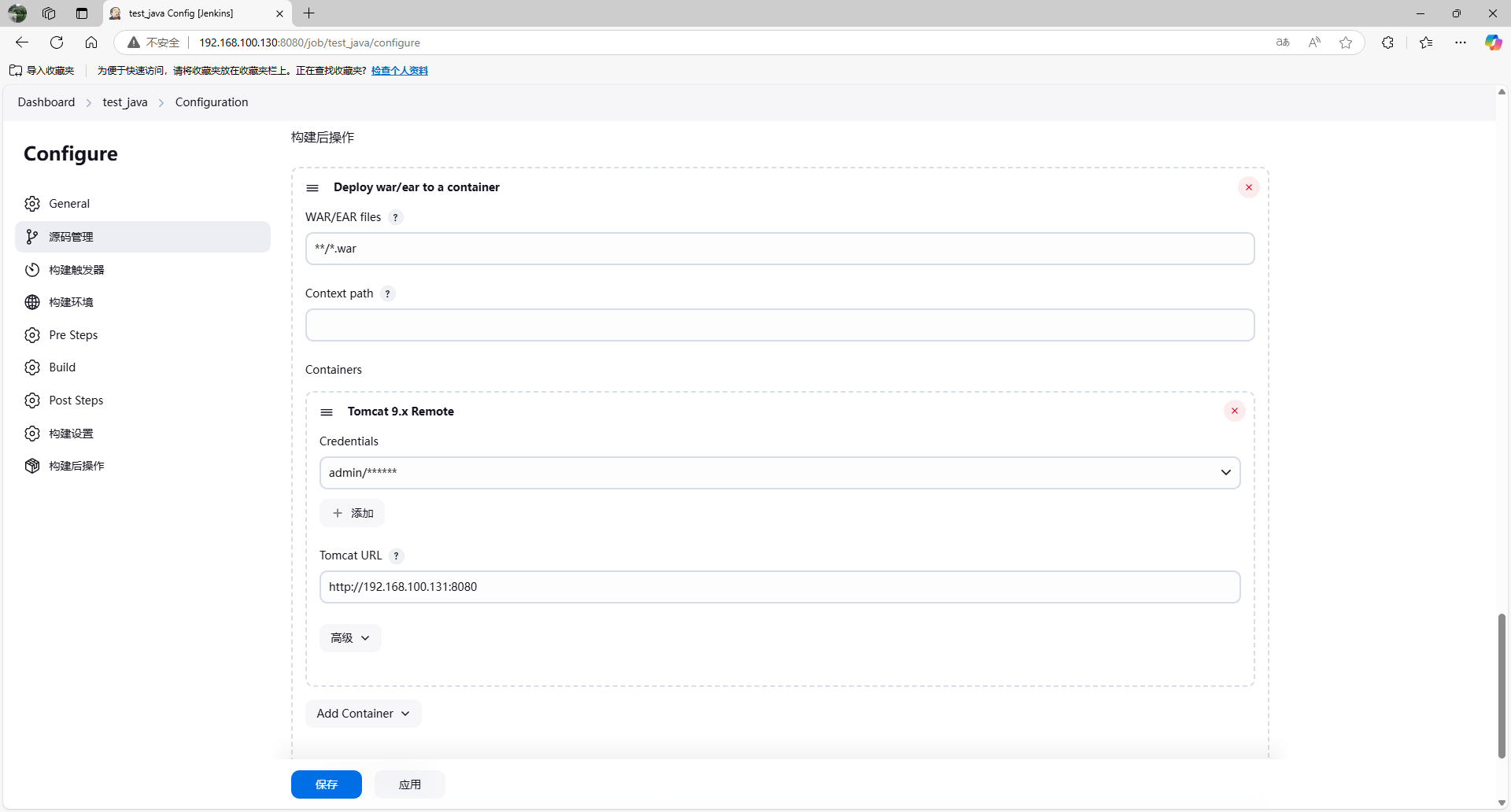Open the Add Container dropdown
Viewport: 1511px width, 812px height.
(363, 714)
